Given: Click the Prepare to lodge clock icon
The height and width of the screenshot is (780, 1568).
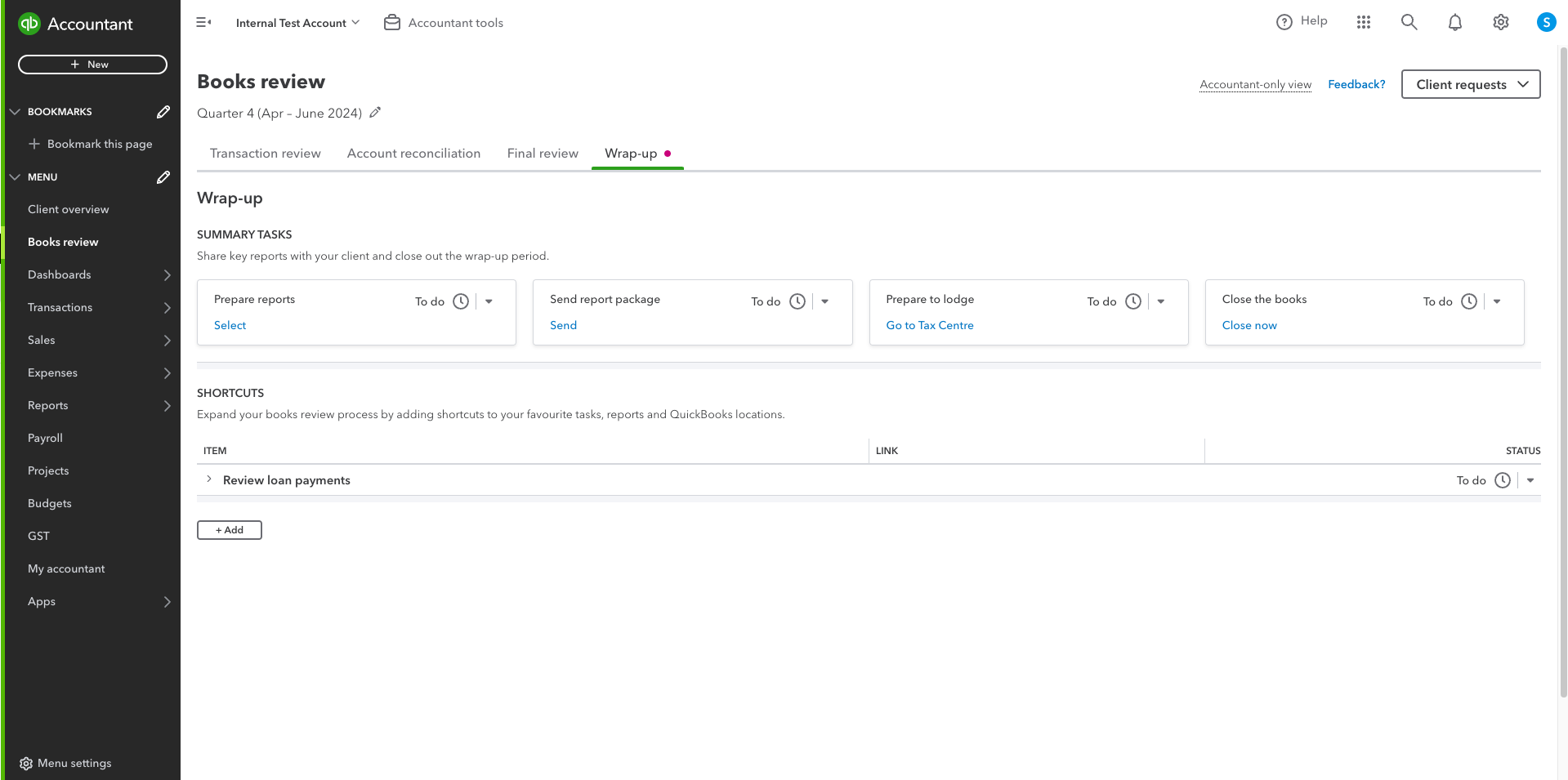Looking at the screenshot, I should tap(1133, 301).
